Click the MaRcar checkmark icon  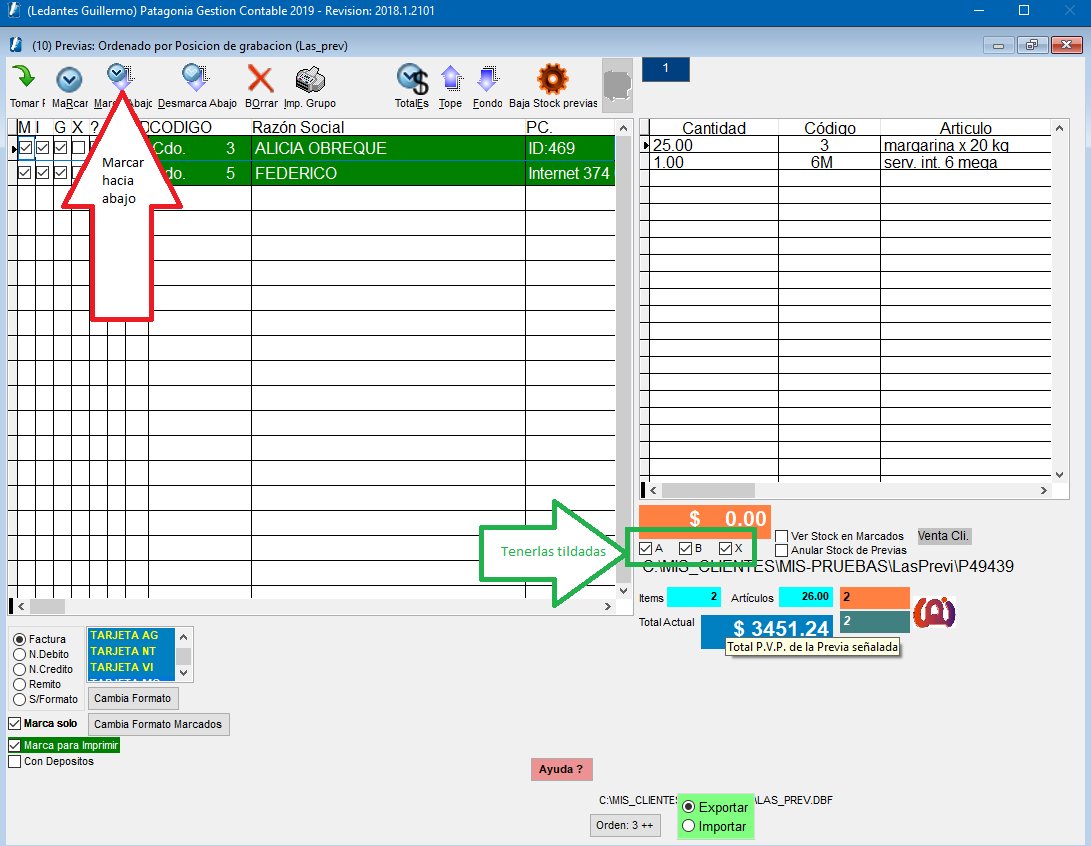coord(69,79)
